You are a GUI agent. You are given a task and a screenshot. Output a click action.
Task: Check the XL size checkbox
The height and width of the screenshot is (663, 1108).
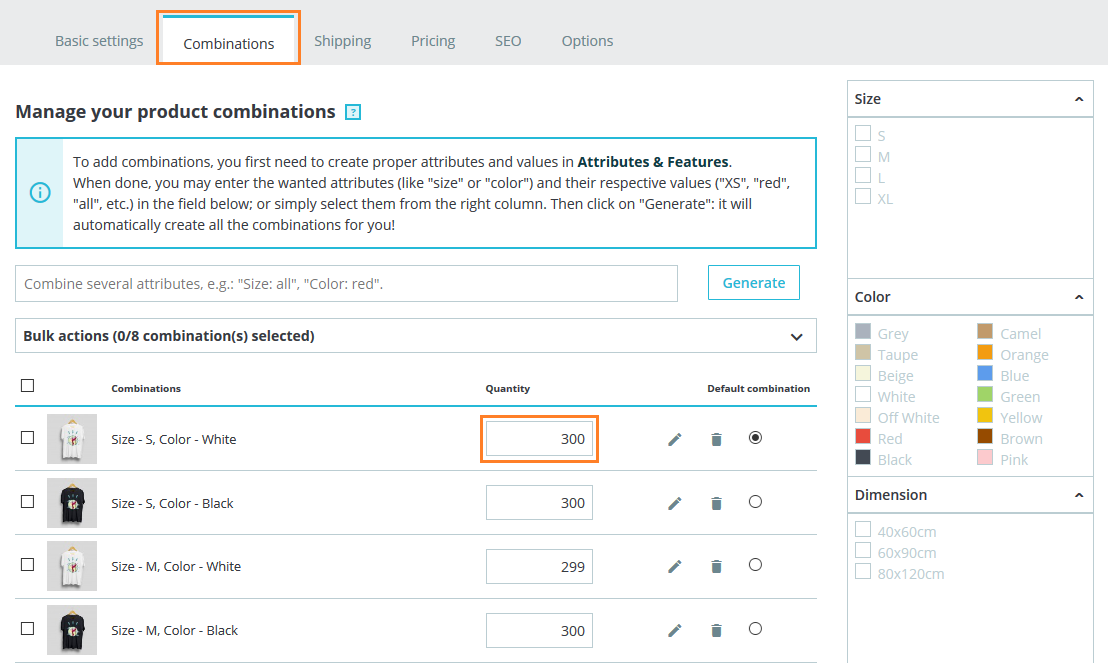point(863,197)
